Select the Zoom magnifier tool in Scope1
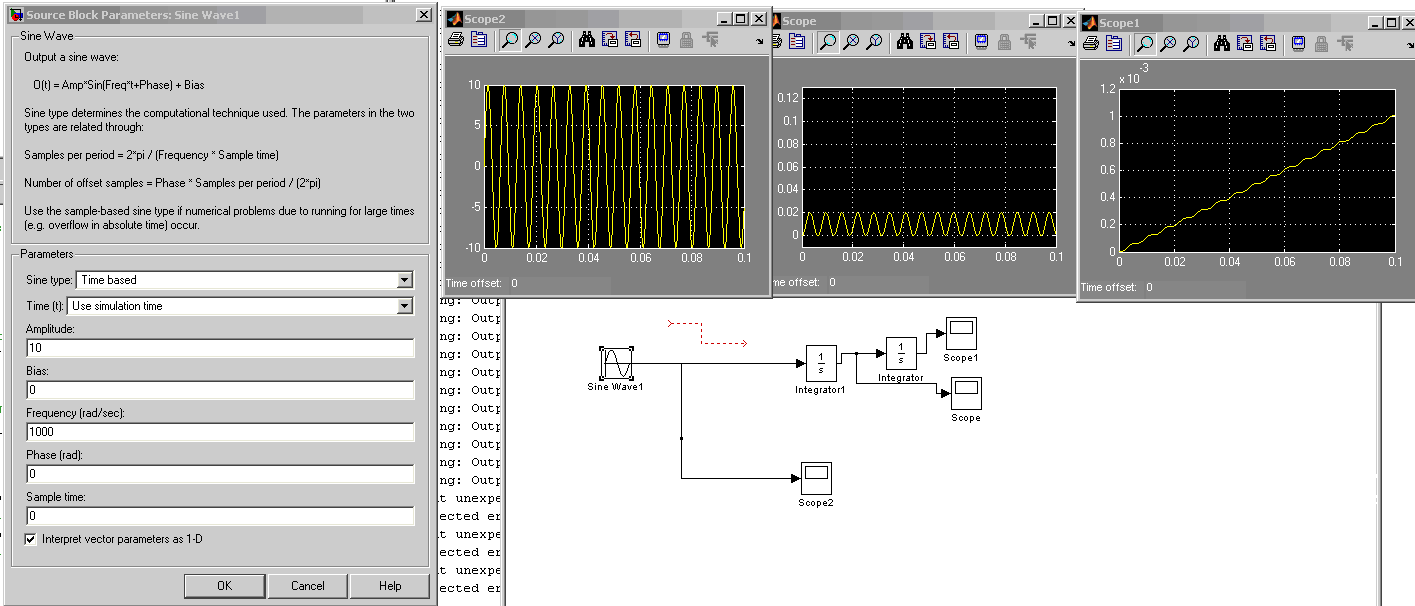The height and width of the screenshot is (606, 1415). pyautogui.click(x=1144, y=44)
